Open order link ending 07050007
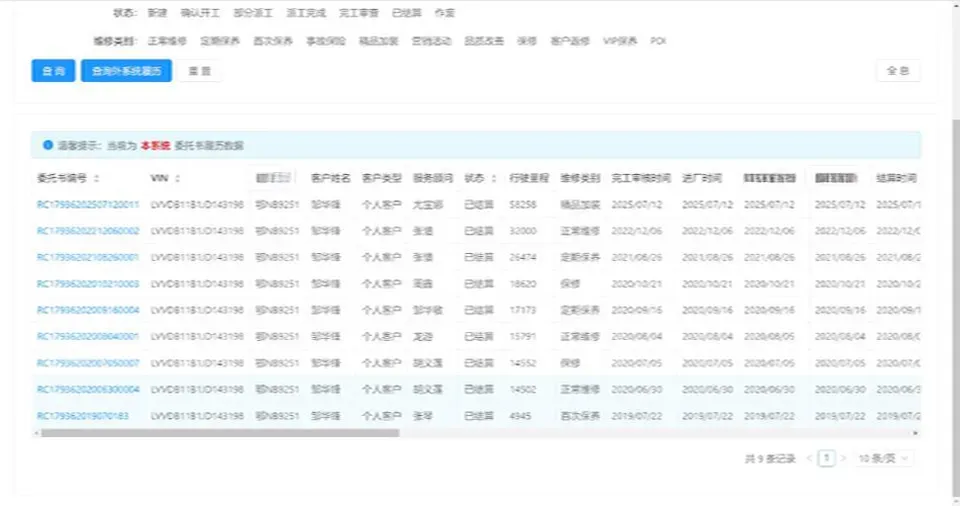Screen dimensions: 960x506 pyautogui.click(x=88, y=363)
